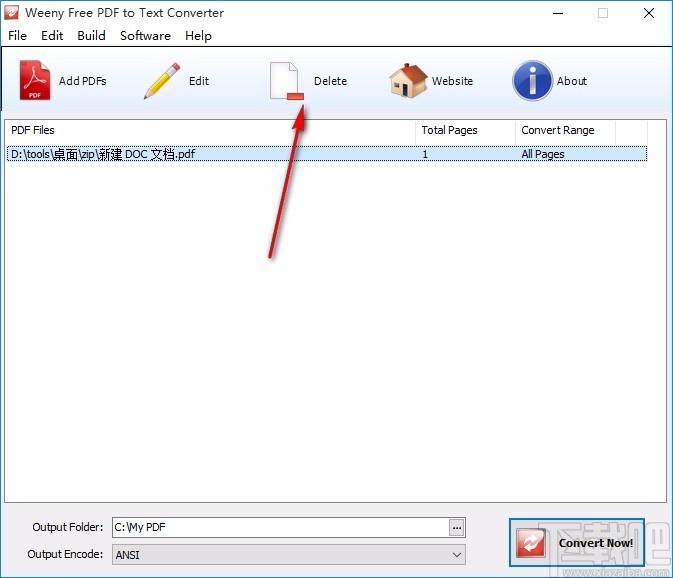Minimize the Weeny converter window
Image resolution: width=673 pixels, height=578 pixels.
(x=558, y=13)
